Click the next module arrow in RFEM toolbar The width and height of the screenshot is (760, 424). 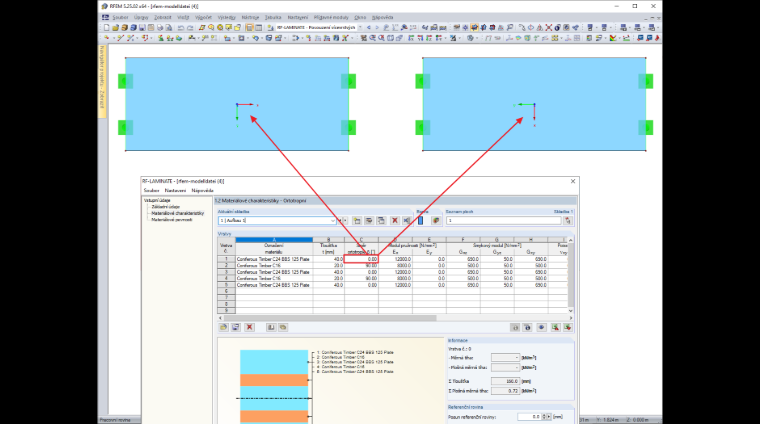(377, 28)
